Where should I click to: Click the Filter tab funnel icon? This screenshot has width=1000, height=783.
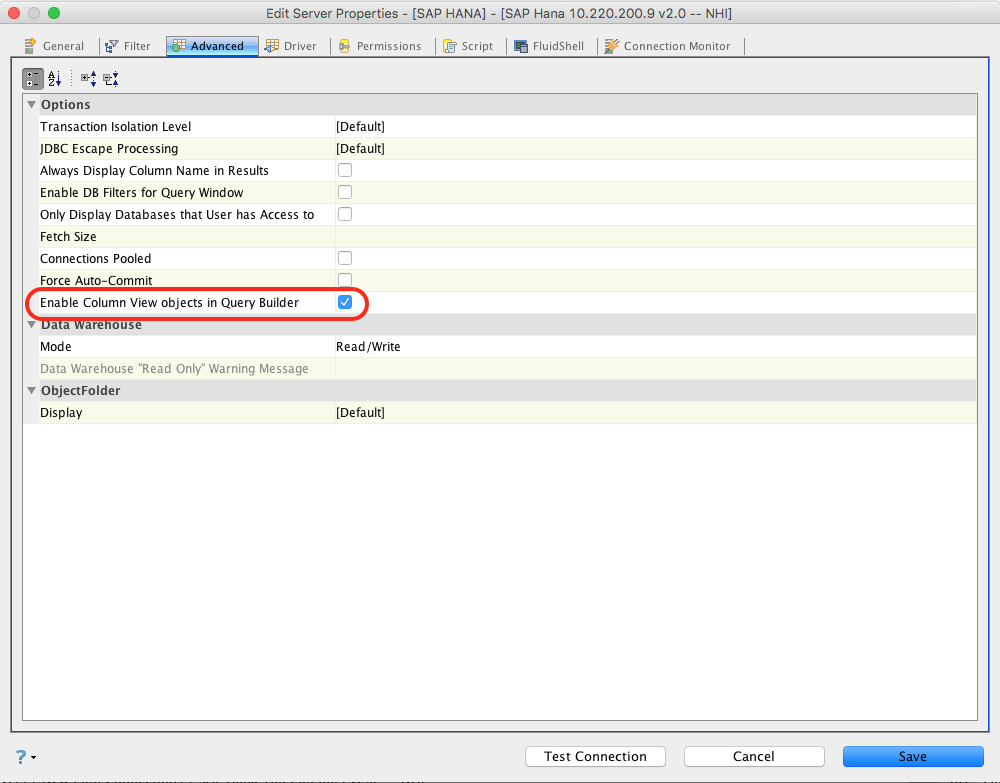click(x=112, y=46)
